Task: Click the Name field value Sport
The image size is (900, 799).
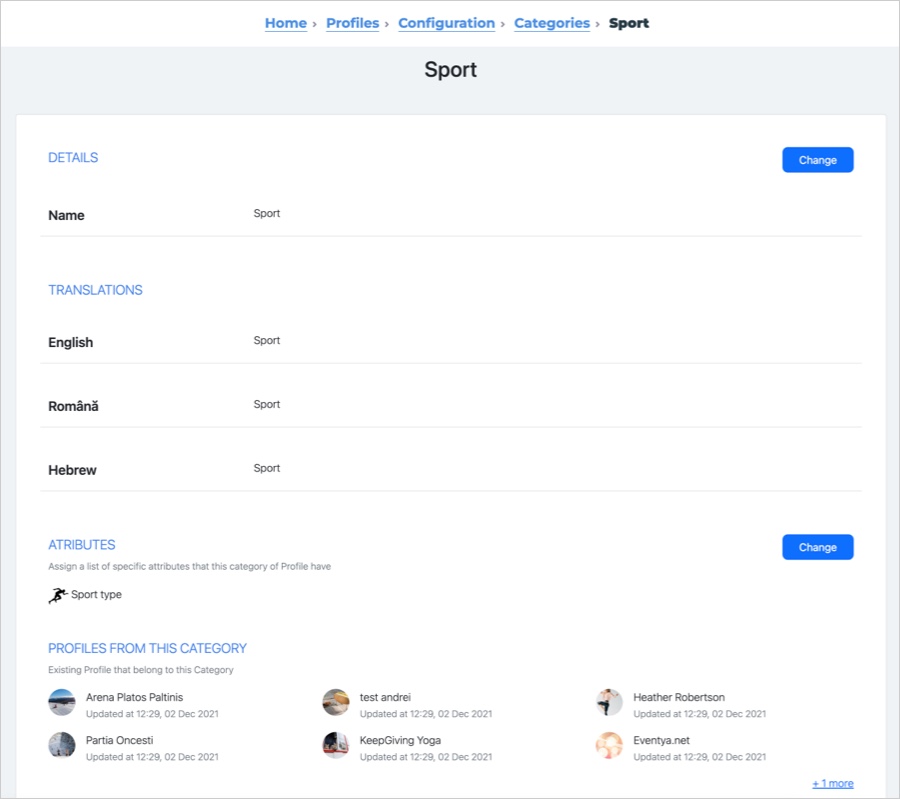Action: click(x=267, y=214)
